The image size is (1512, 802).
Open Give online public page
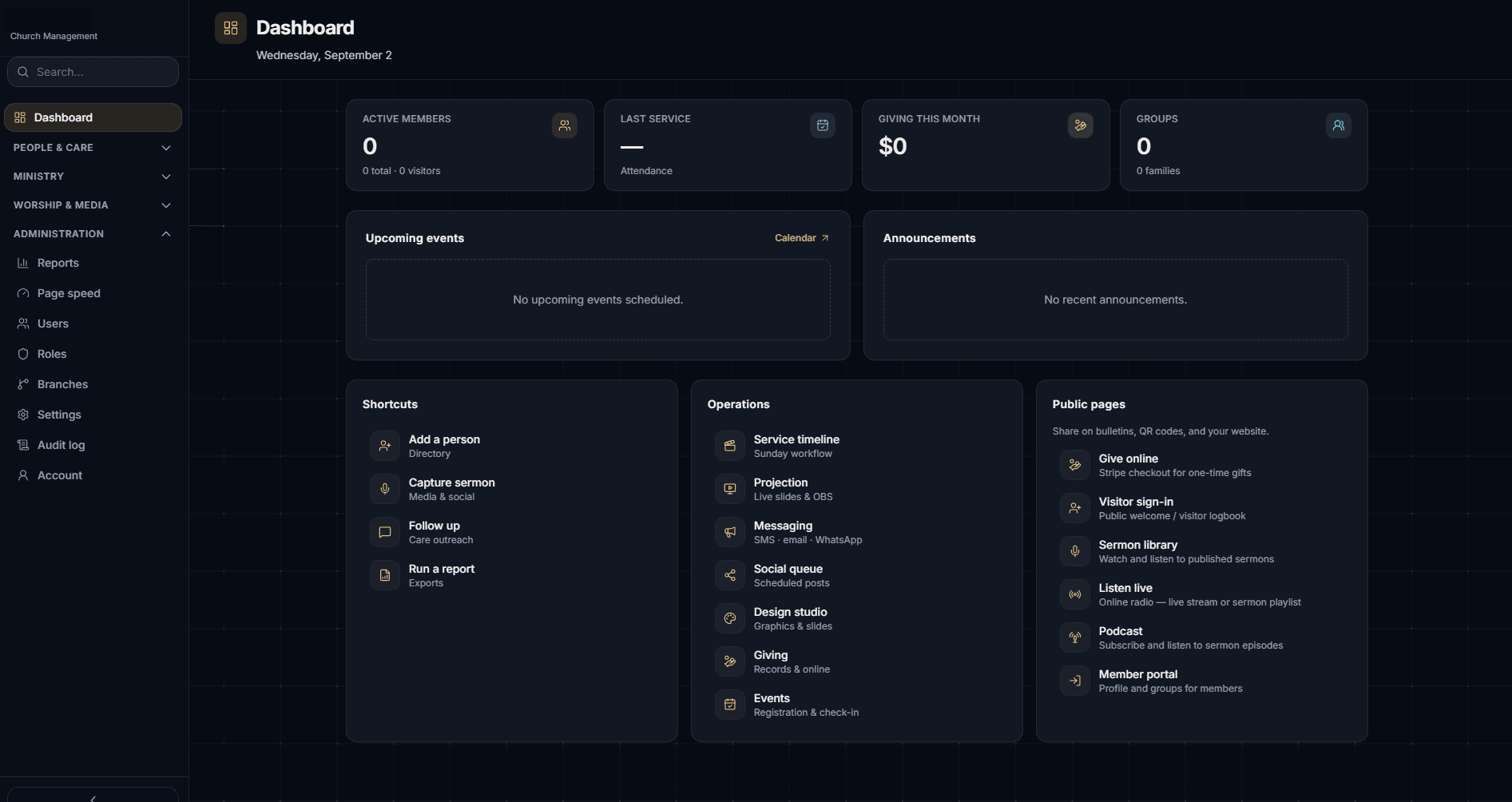coord(1201,465)
